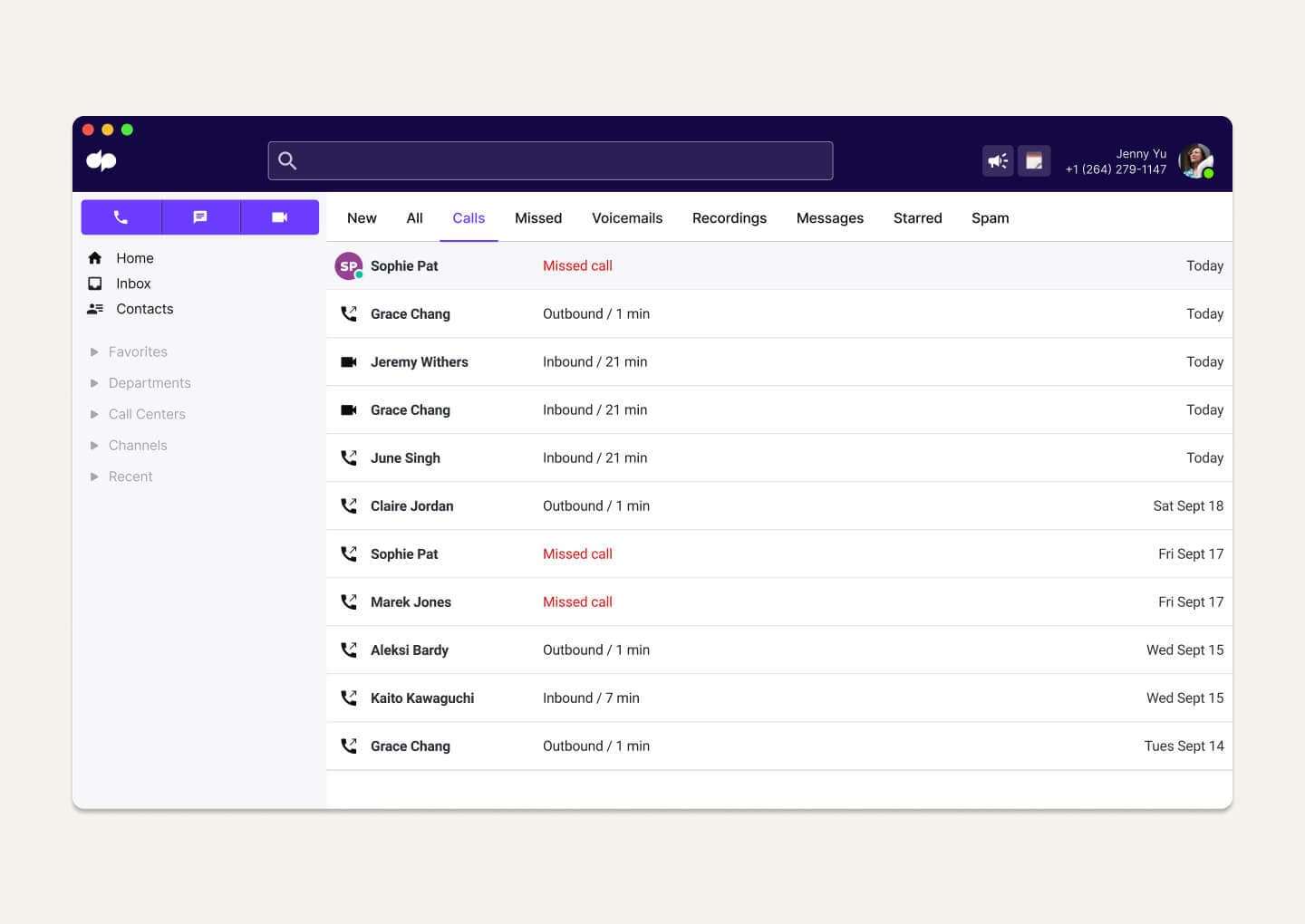Start a video meeting via camera icon
Screen dimensions: 1305x924
tap(279, 217)
